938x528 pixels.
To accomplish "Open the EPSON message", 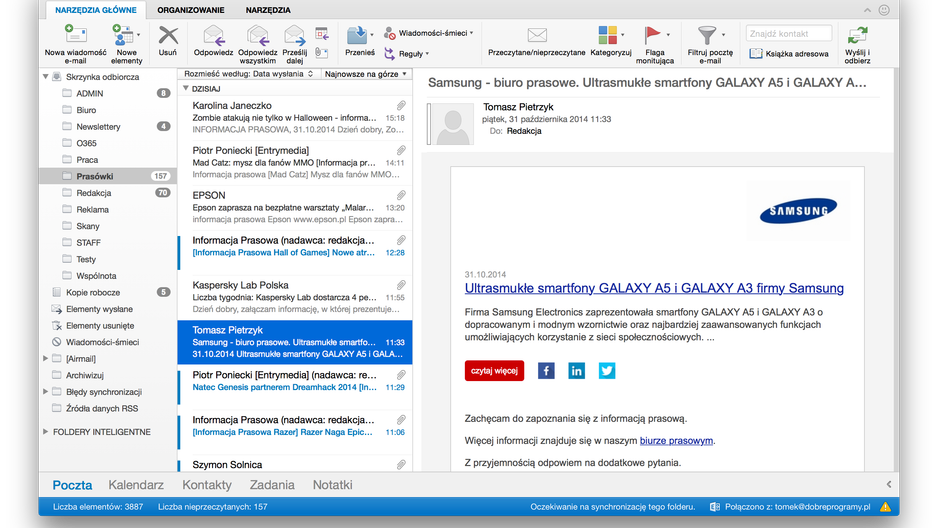I will tap(295, 207).
